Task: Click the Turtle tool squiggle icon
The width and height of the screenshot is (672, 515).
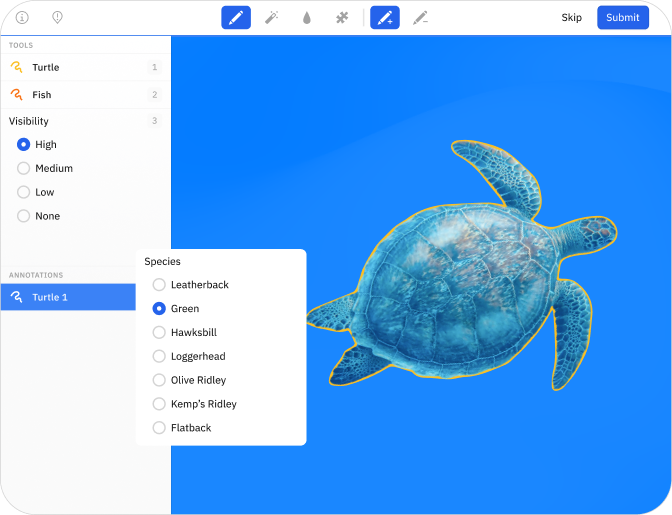Action: 16,67
